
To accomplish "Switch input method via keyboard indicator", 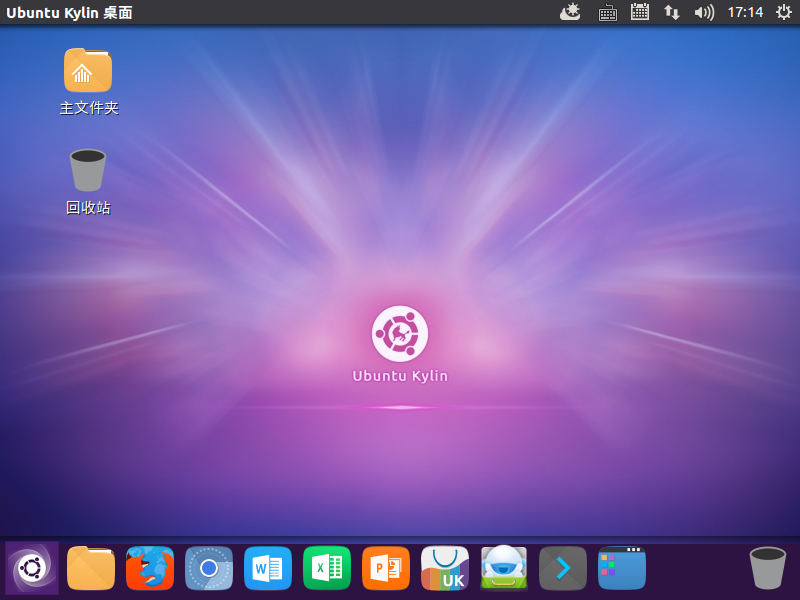I will pos(607,13).
